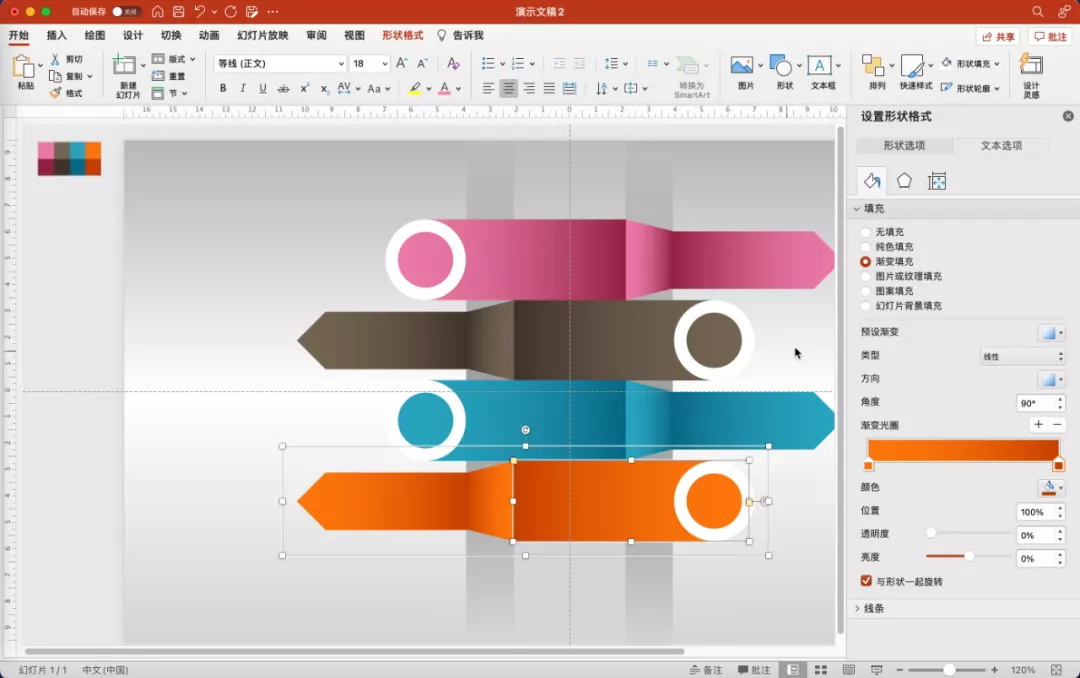Open the Slide Show ribbon tab

tap(262, 35)
